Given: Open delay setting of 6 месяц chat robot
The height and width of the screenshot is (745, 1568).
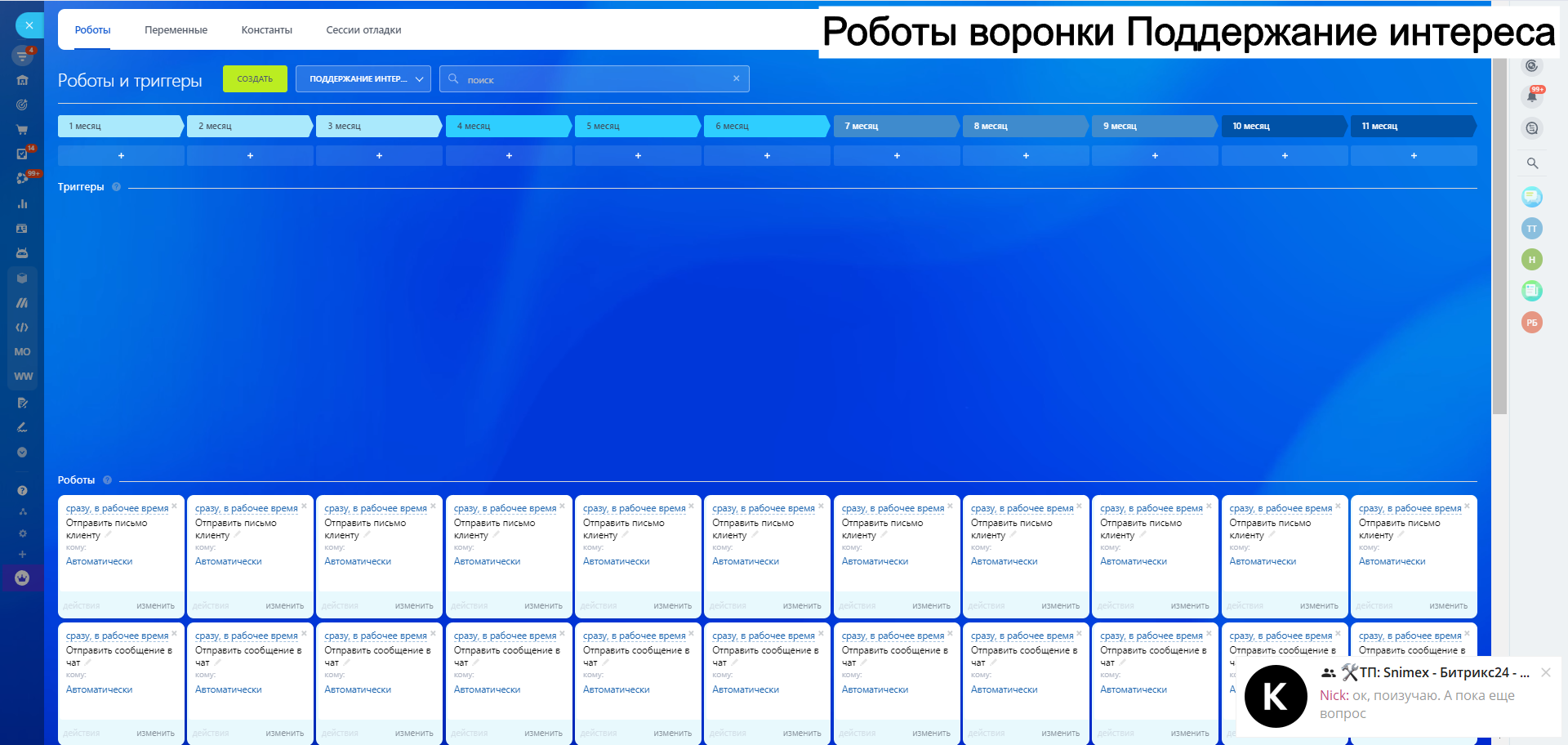Looking at the screenshot, I should click(764, 636).
